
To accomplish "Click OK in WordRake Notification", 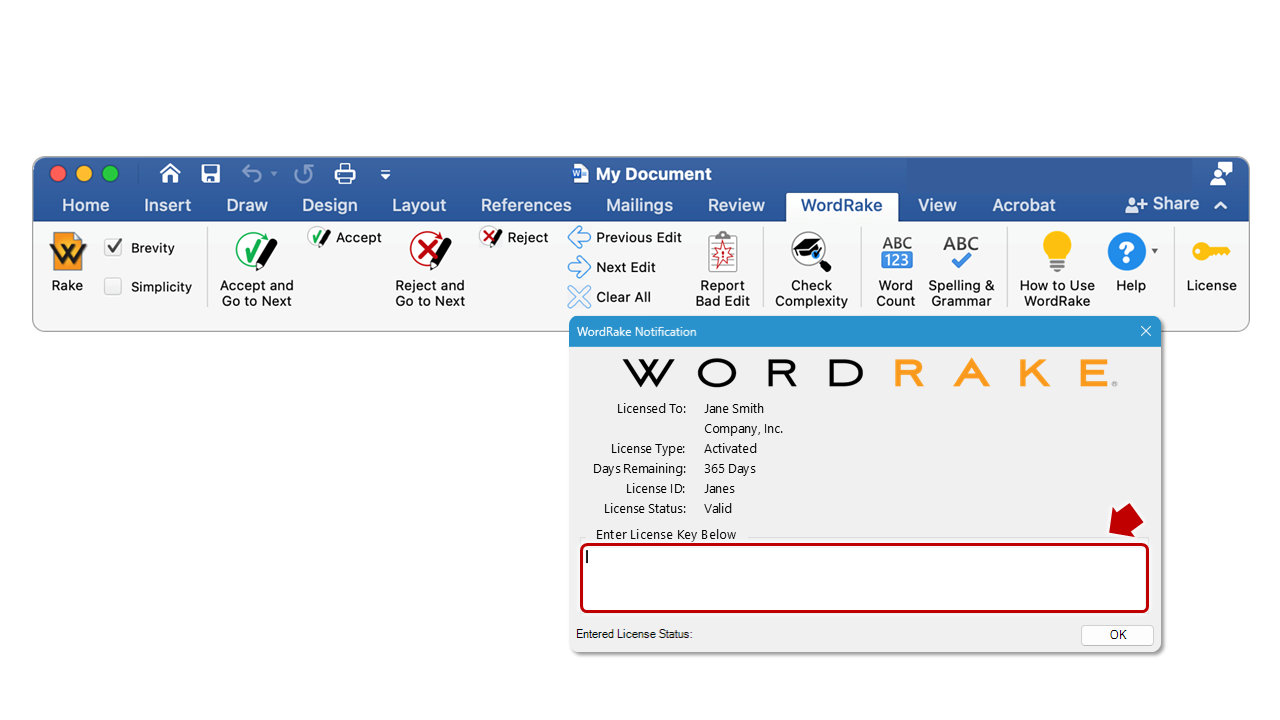I will tap(1117, 635).
